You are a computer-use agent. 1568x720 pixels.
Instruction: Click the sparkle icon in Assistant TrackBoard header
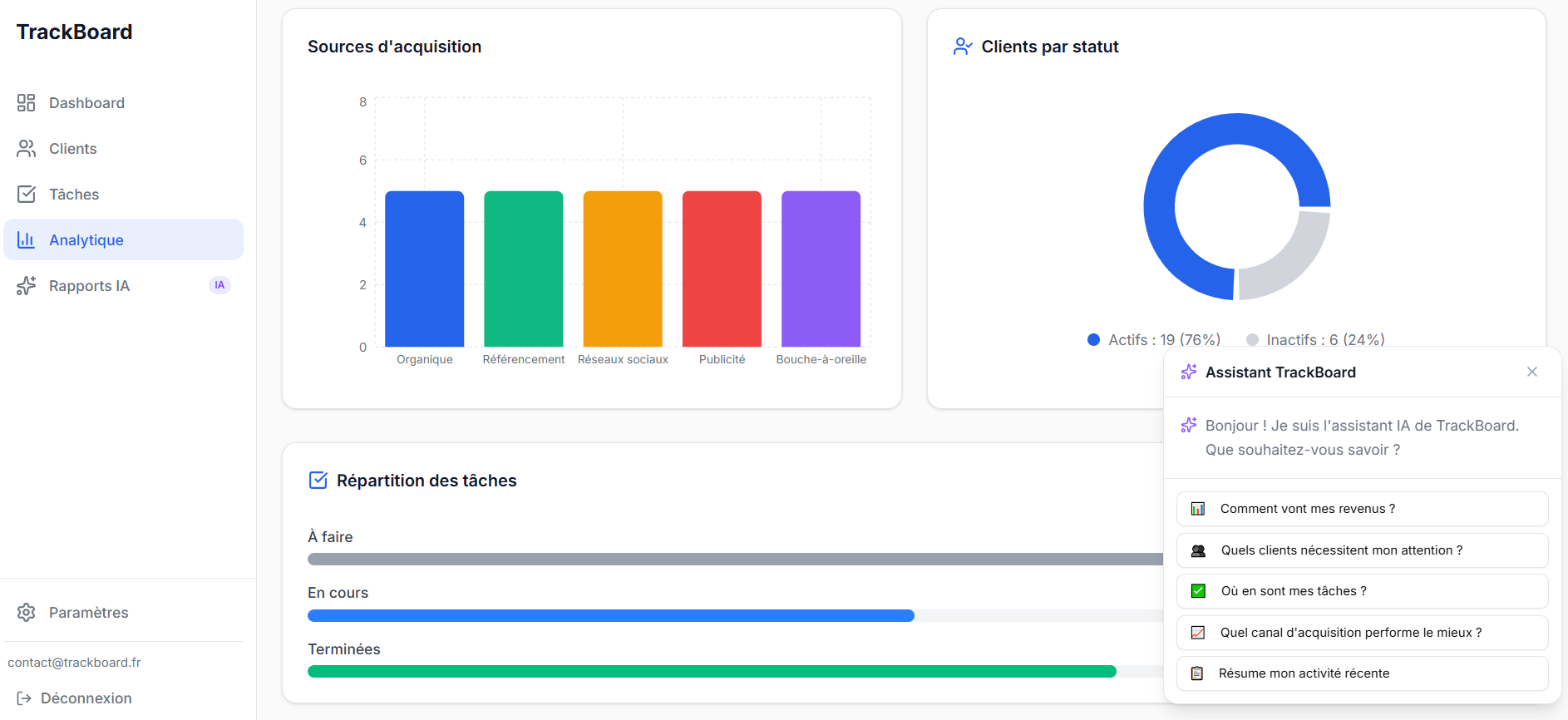[x=1189, y=372]
